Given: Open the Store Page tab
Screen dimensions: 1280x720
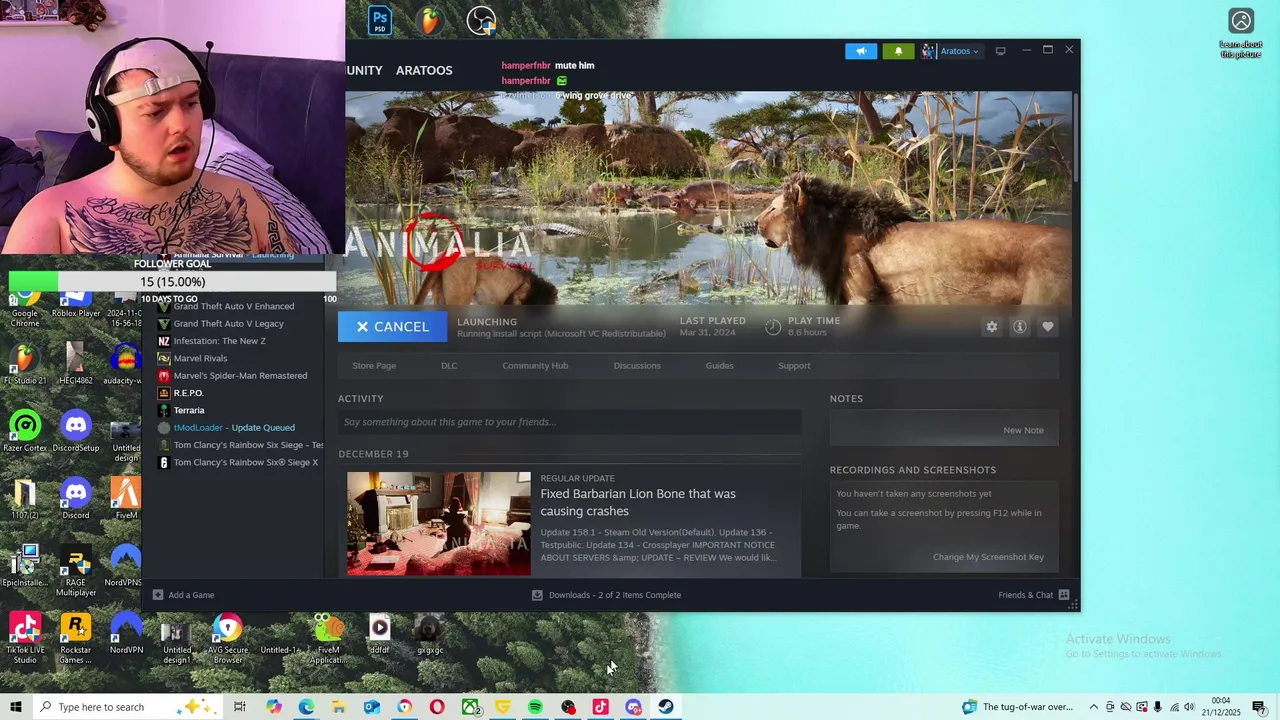Looking at the screenshot, I should pyautogui.click(x=374, y=365).
